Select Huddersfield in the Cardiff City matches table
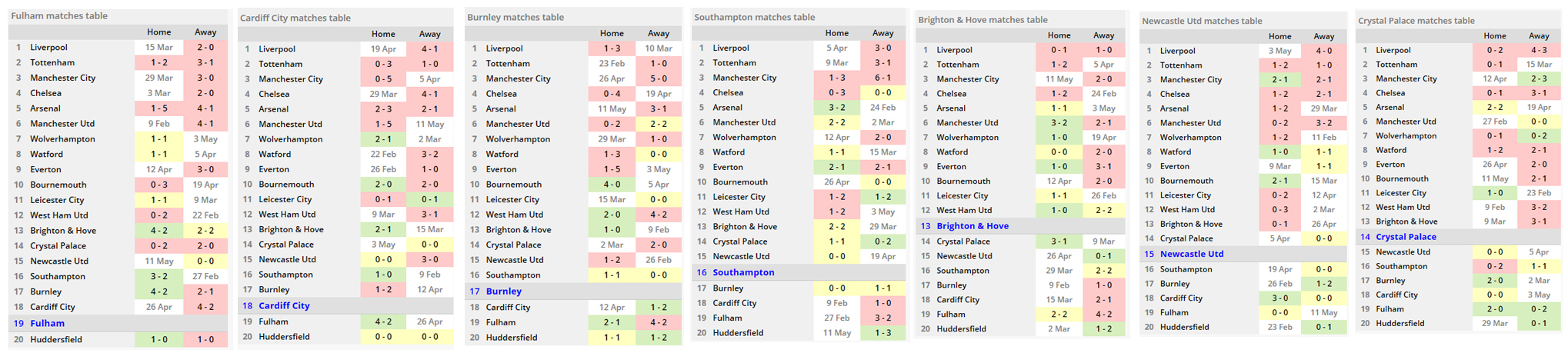Screen dimensions: 1568x353 pyautogui.click(x=284, y=337)
